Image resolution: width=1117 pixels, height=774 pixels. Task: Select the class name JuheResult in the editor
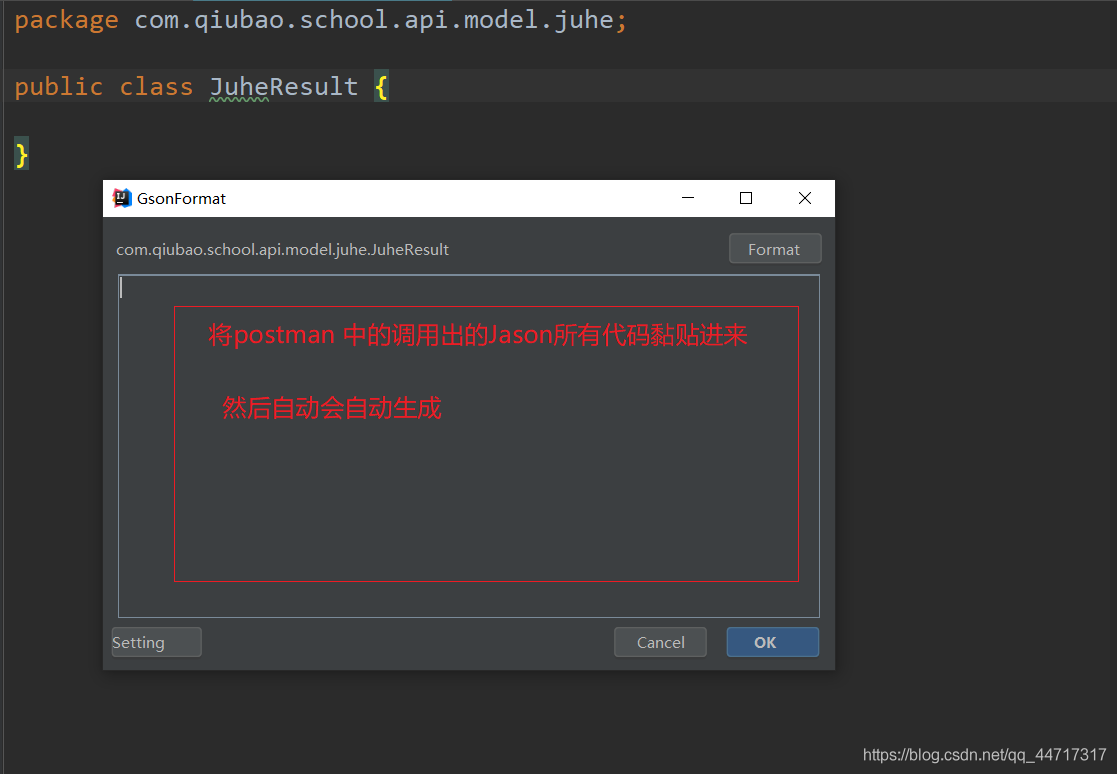(284, 86)
